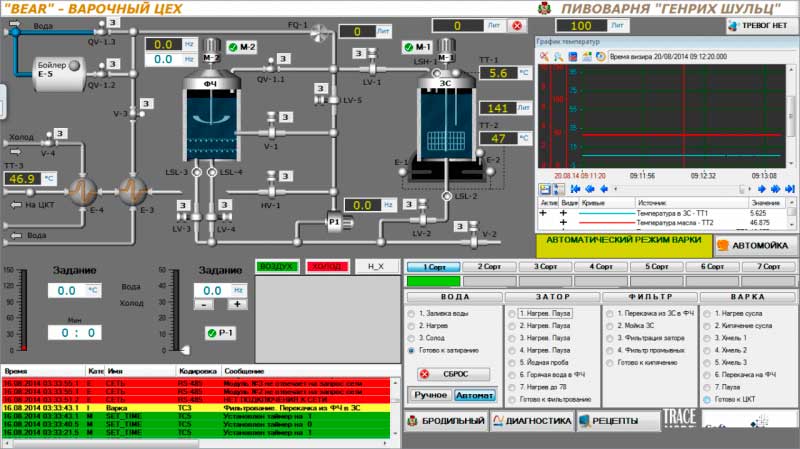Click the P-1 pump status indicator

pyautogui.click(x=220, y=333)
